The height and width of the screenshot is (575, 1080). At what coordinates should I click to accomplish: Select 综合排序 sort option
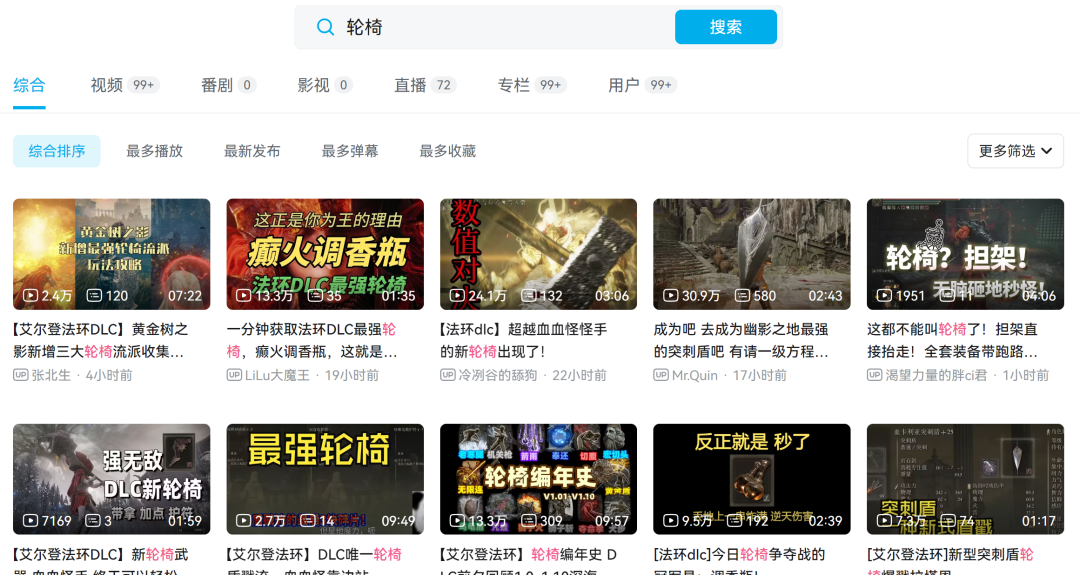[x=56, y=151]
